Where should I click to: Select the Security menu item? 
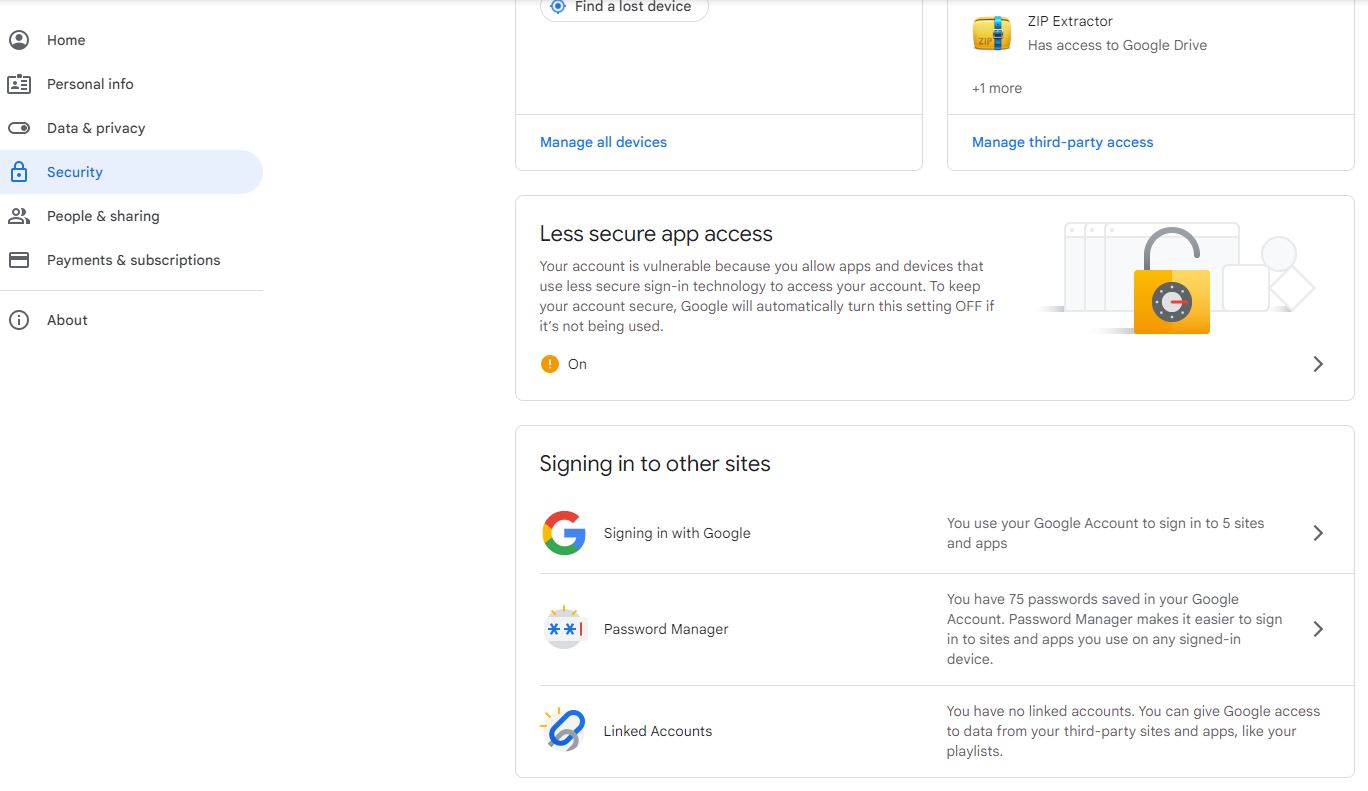tap(131, 172)
